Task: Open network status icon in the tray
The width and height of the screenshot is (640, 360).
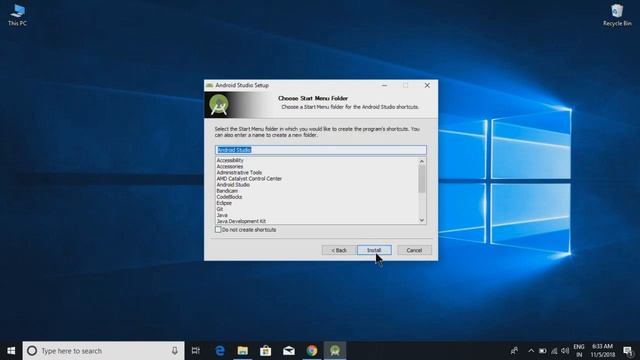Action: click(x=554, y=351)
